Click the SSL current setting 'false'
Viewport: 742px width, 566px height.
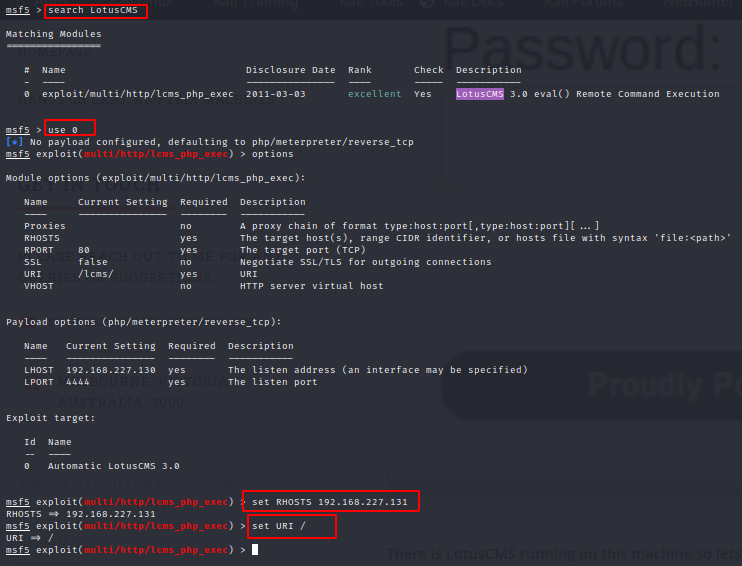tap(93, 262)
